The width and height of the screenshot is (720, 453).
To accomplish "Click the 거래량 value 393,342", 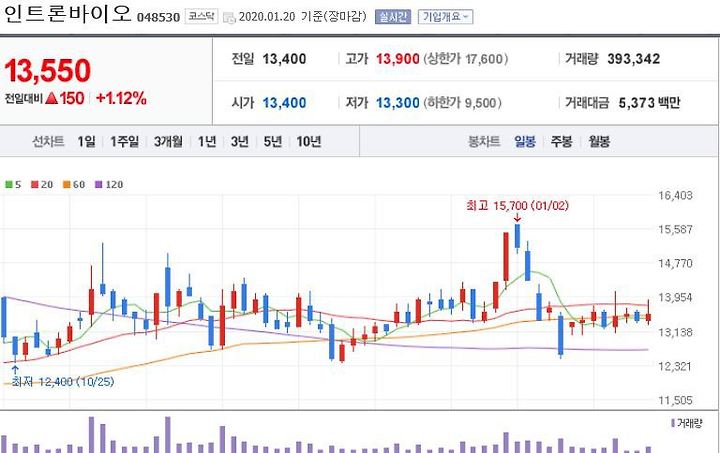I will pos(634,59).
